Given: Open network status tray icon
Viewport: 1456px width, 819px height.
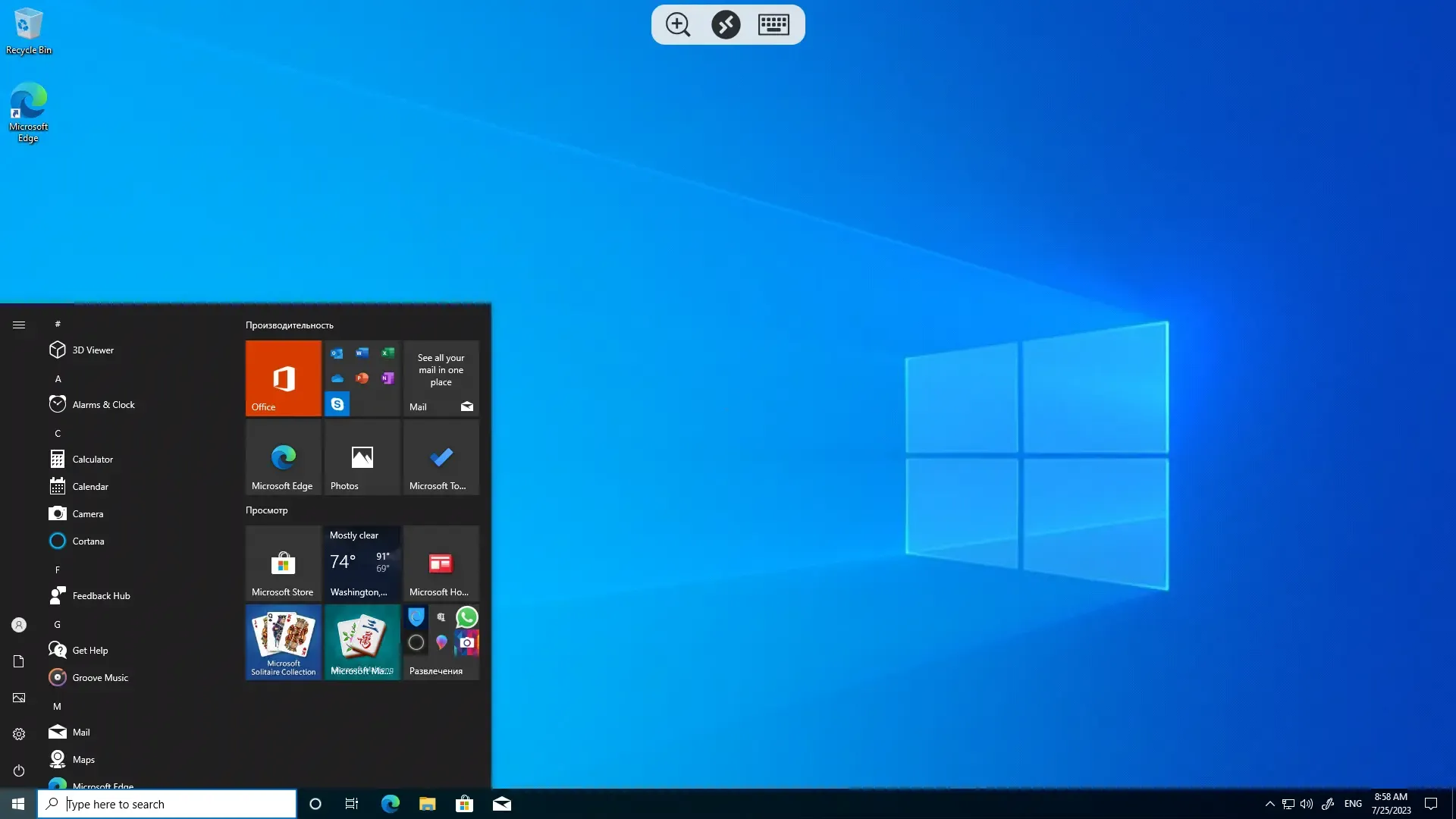Looking at the screenshot, I should pyautogui.click(x=1288, y=804).
